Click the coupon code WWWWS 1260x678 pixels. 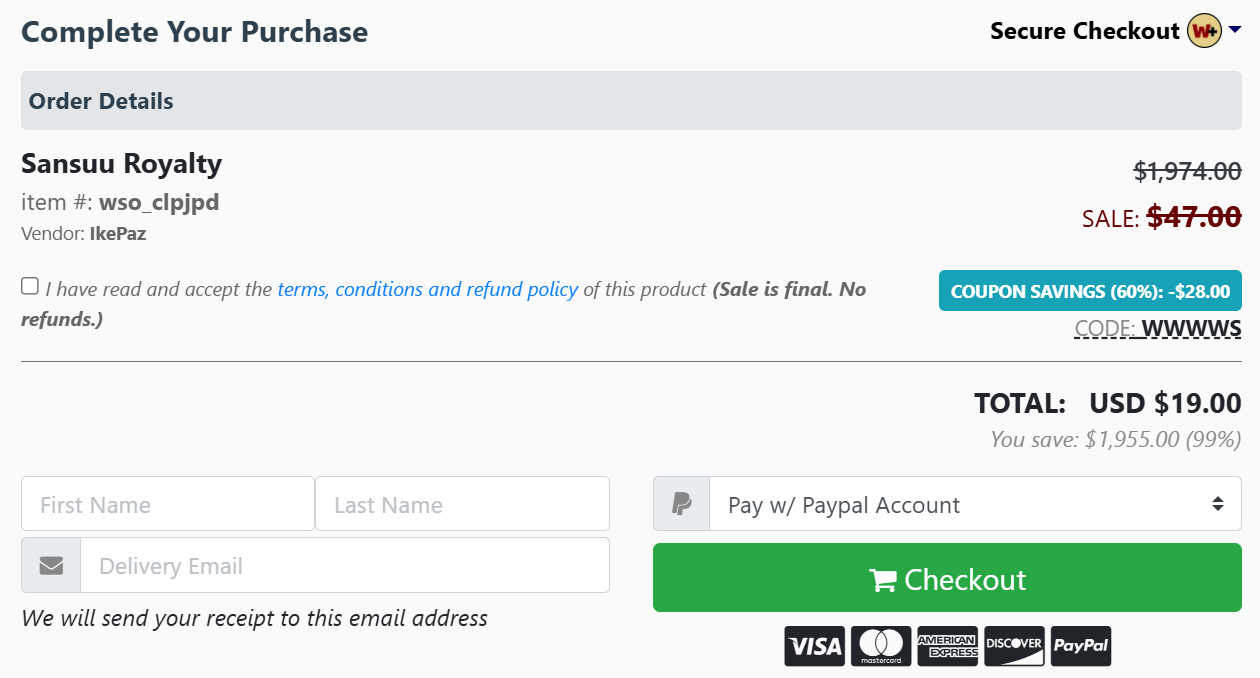click(x=1191, y=328)
